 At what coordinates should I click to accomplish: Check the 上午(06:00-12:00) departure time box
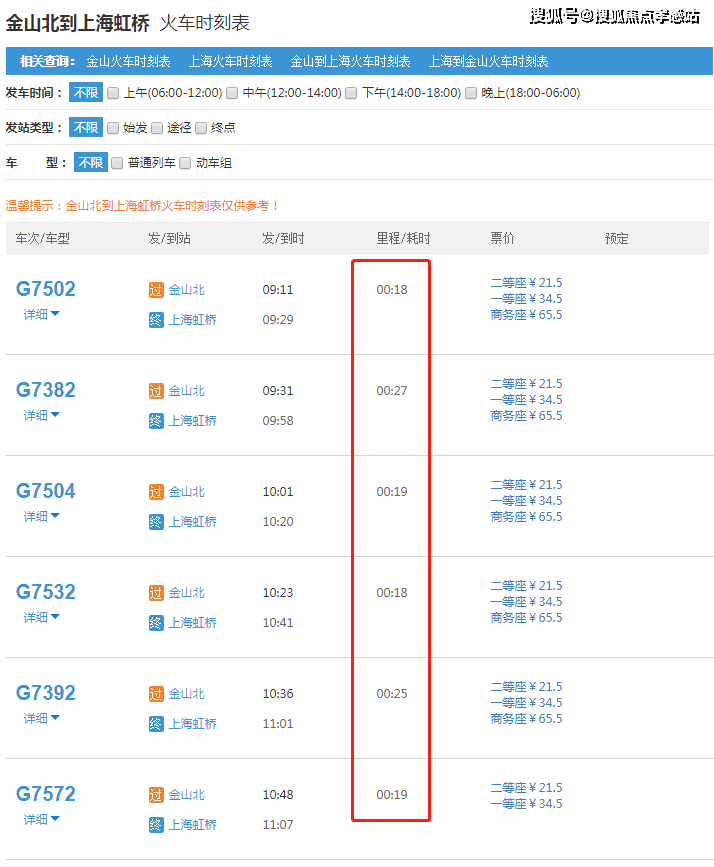point(113,93)
